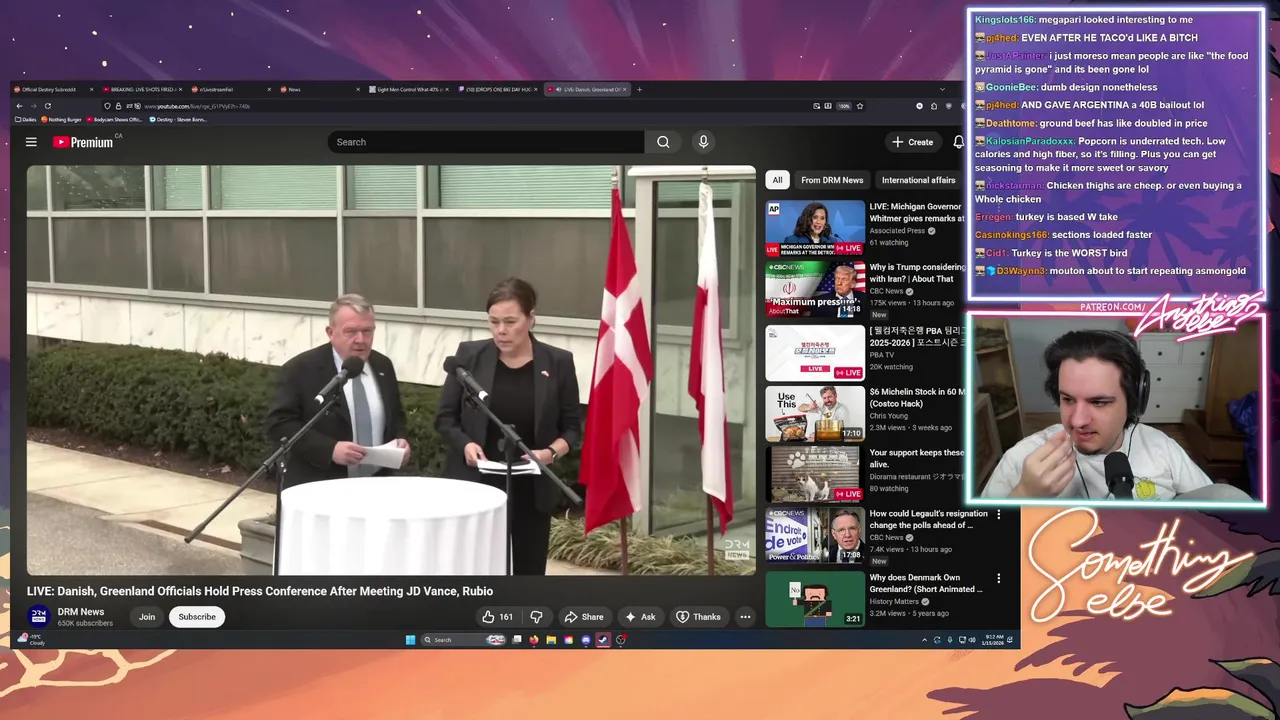The image size is (1280, 720).
Task: Click the Thanks button
Action: [699, 617]
